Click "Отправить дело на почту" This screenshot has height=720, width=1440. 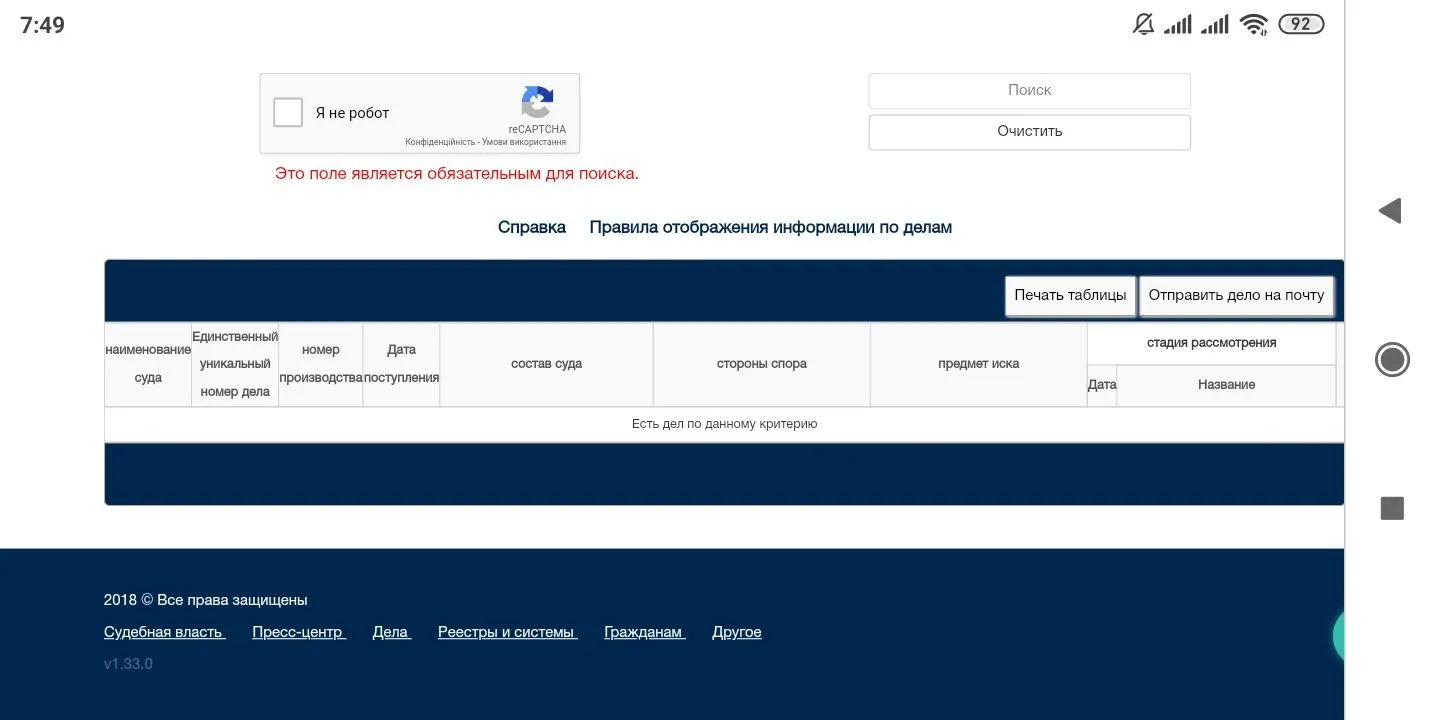coord(1236,295)
